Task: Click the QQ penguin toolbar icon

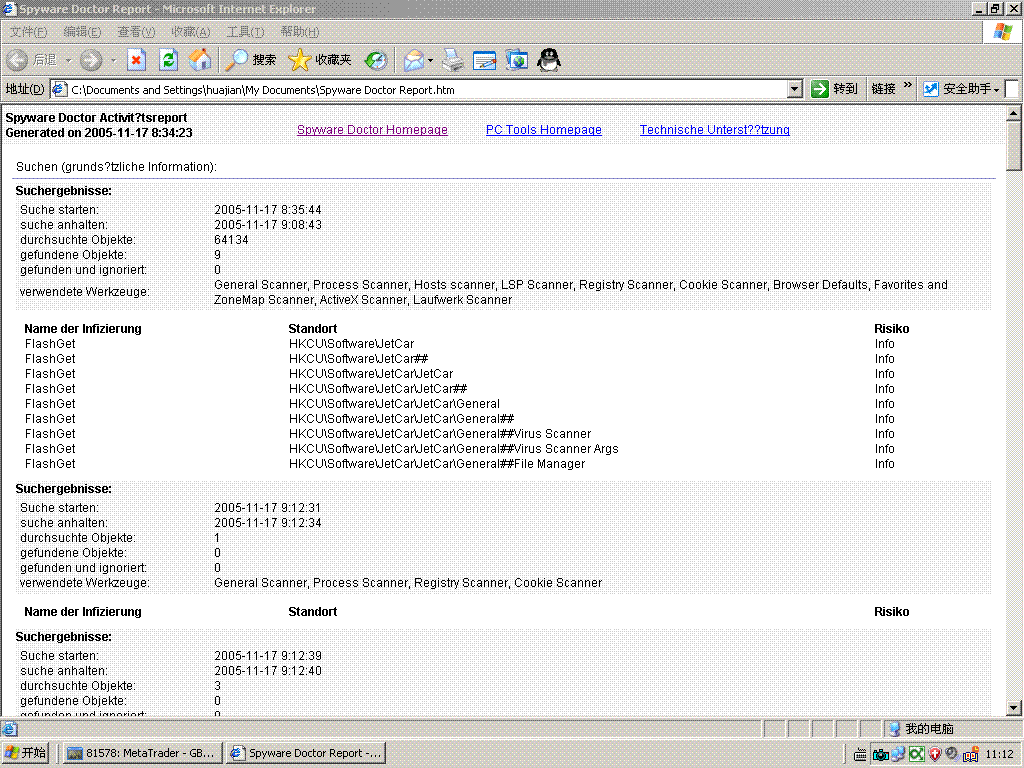Action: coord(549,60)
